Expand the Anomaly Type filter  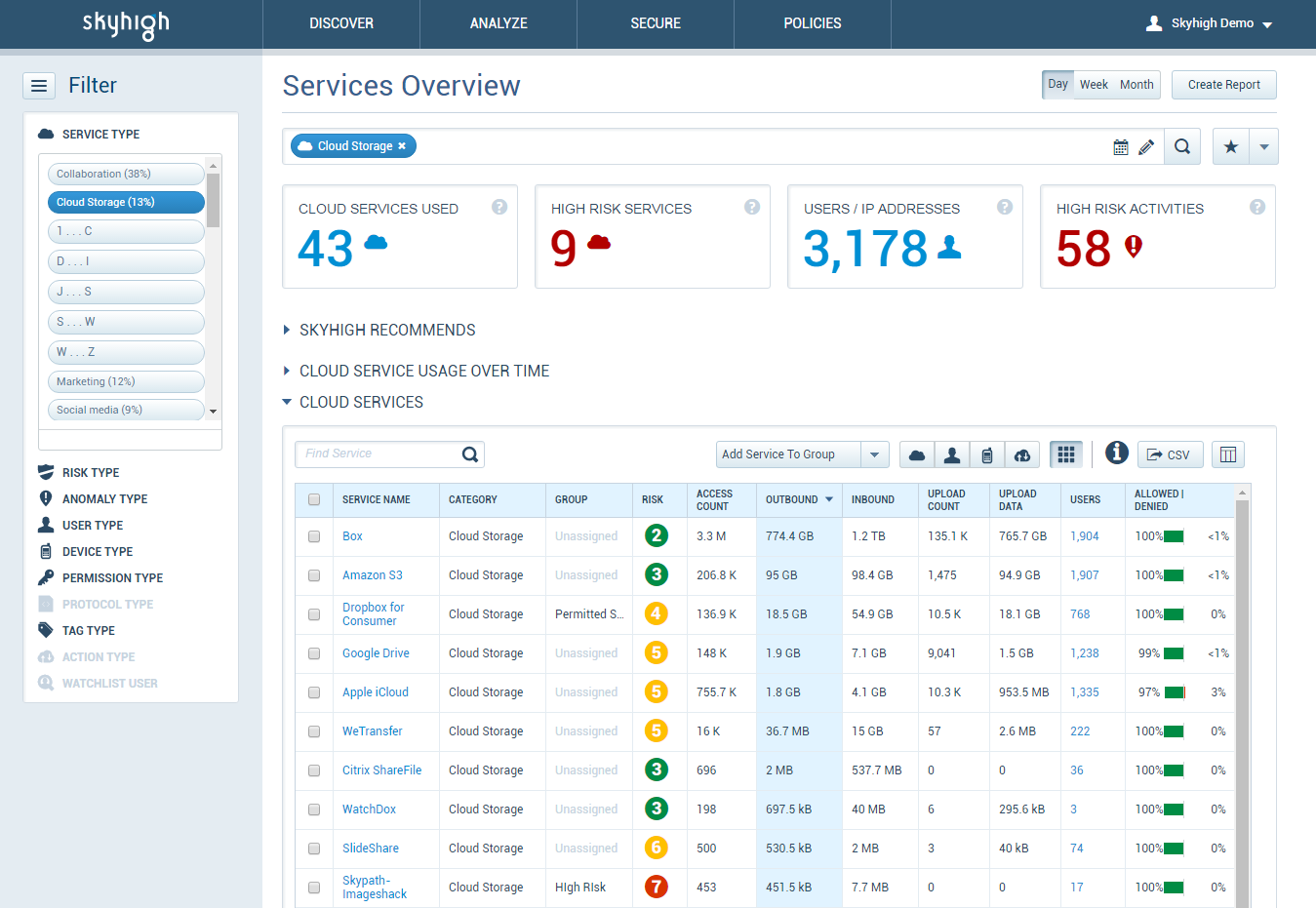click(93, 498)
